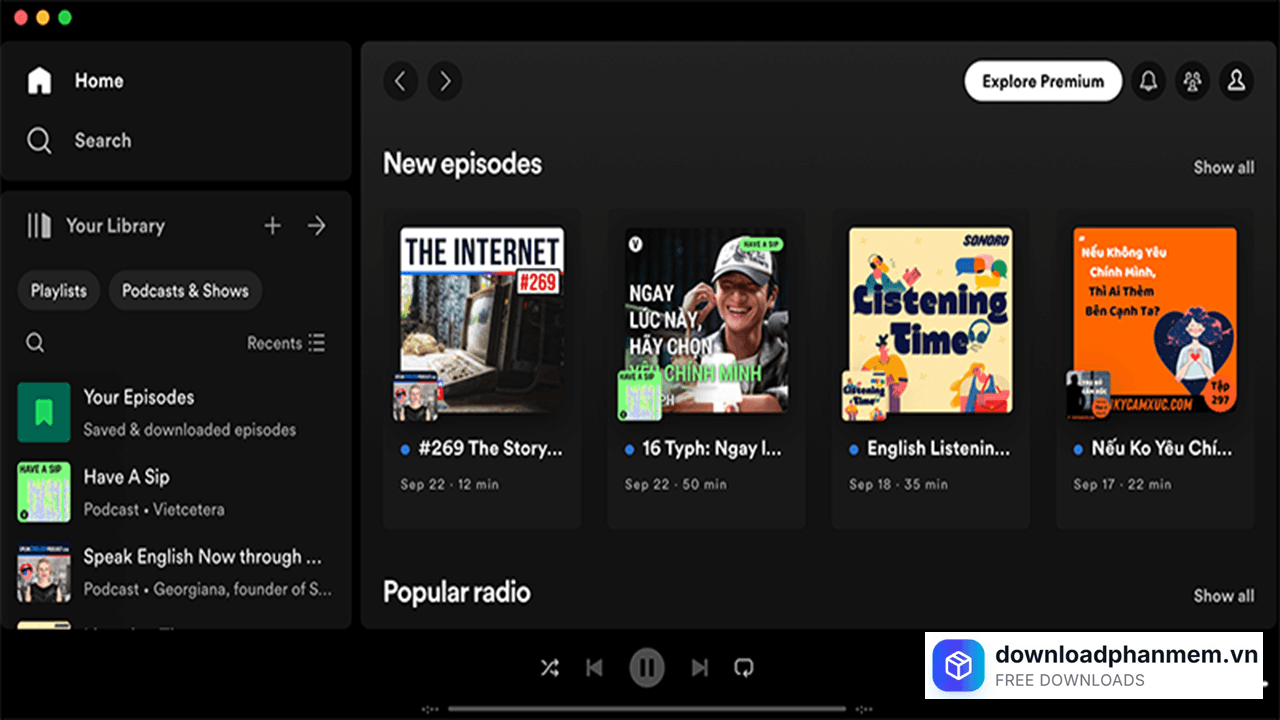This screenshot has width=1280, height=720.
Task: Pause the current playback
Action: (x=646, y=667)
